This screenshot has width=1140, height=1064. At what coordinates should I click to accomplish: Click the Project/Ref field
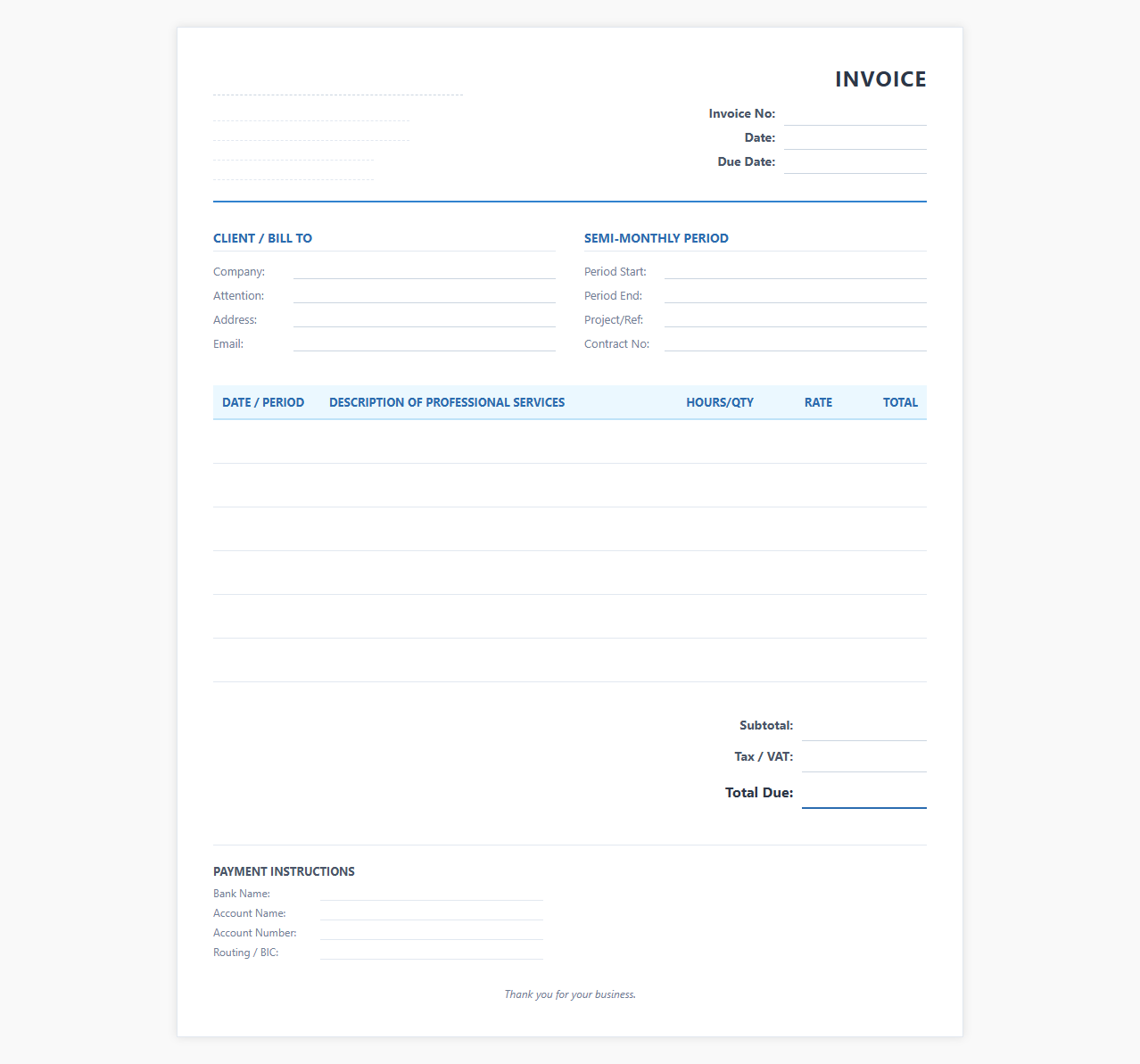(x=795, y=319)
